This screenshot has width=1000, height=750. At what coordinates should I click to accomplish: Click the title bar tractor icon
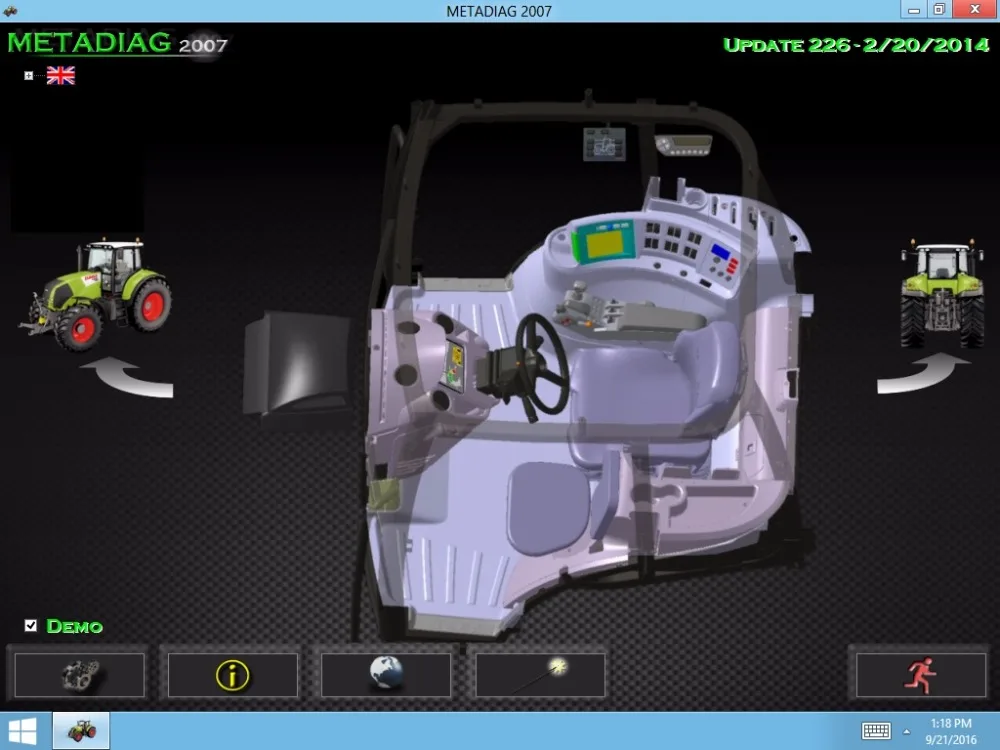[x=10, y=10]
